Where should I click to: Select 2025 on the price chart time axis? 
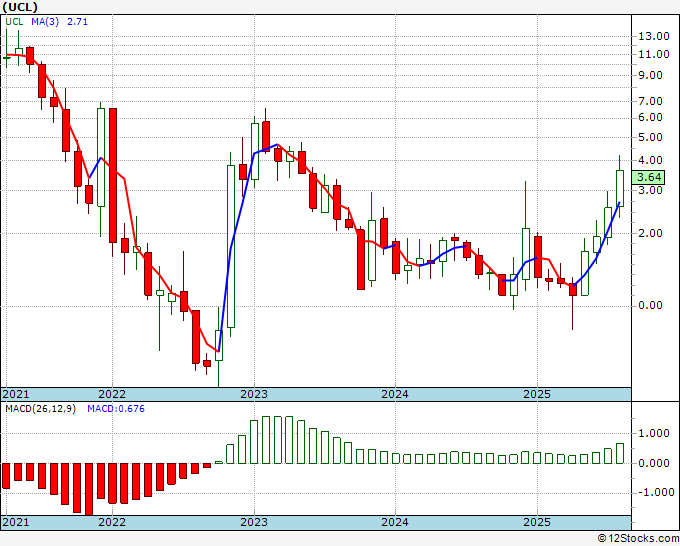coord(537,394)
